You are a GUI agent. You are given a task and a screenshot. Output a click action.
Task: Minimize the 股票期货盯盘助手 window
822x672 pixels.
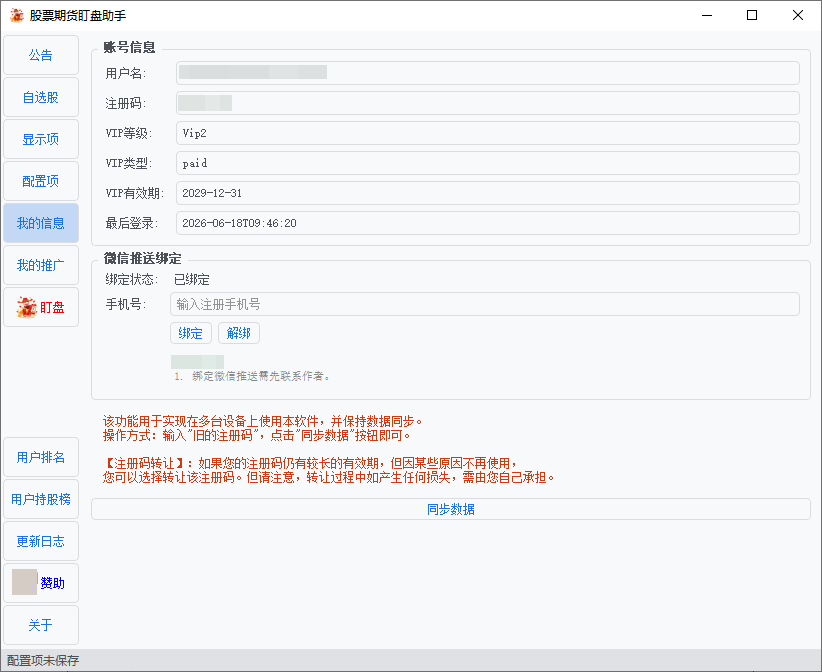click(707, 15)
